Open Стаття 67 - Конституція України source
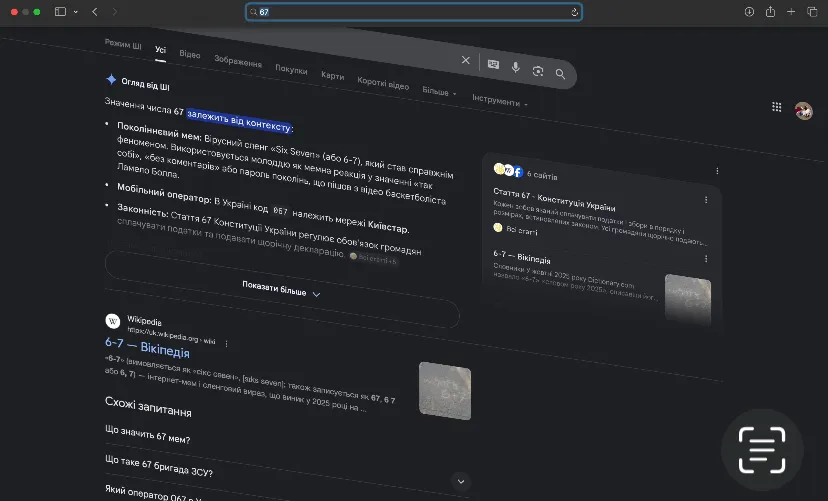Screen dimensions: 828x501 554,199
